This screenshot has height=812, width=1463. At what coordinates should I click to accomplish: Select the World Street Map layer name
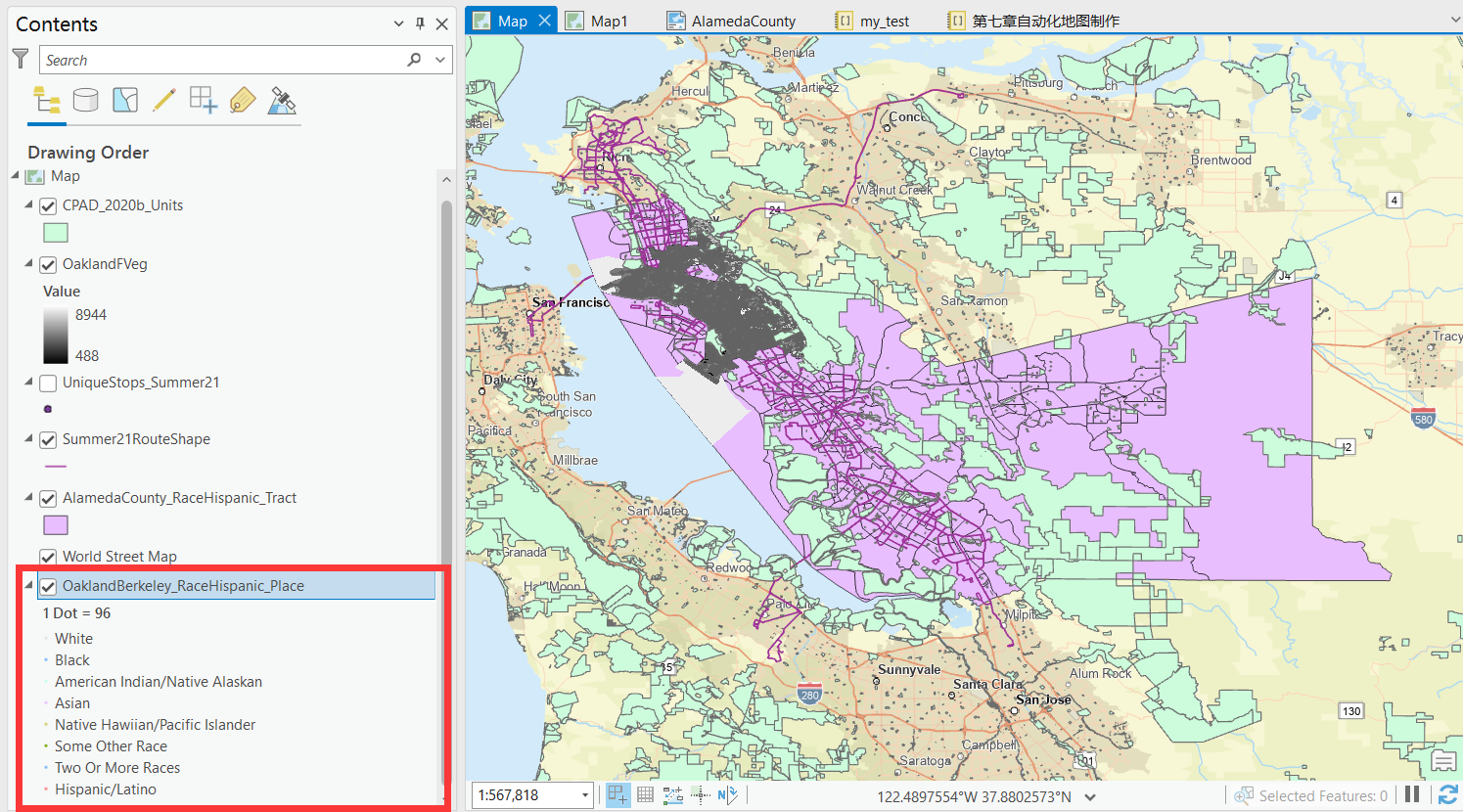(x=119, y=557)
